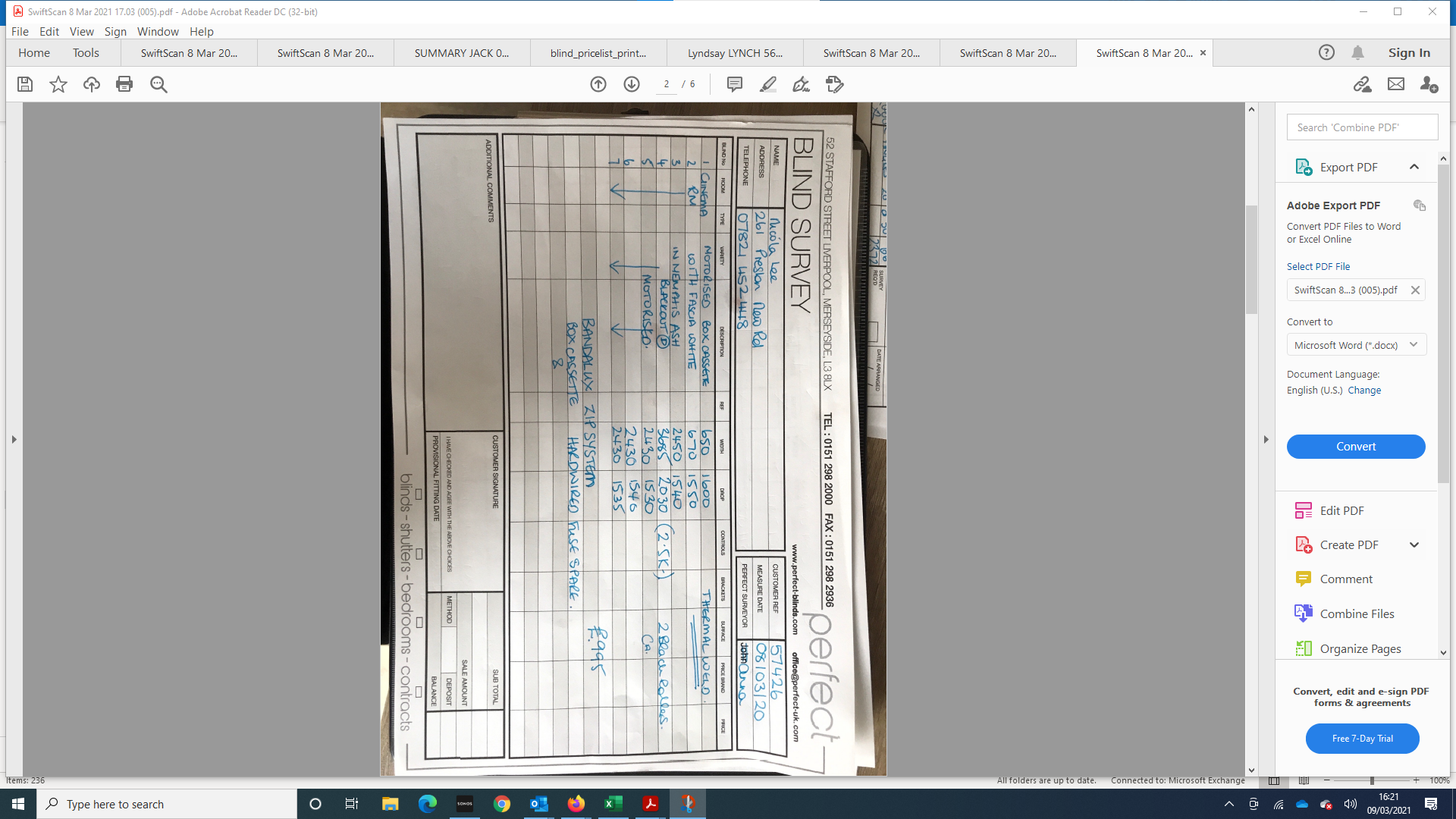Send file by email icon

pyautogui.click(x=1396, y=84)
